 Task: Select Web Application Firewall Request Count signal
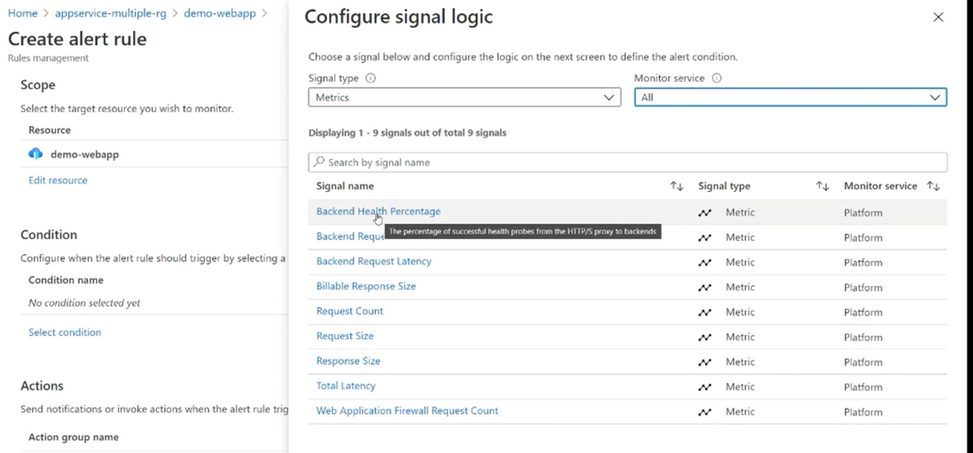click(x=407, y=410)
